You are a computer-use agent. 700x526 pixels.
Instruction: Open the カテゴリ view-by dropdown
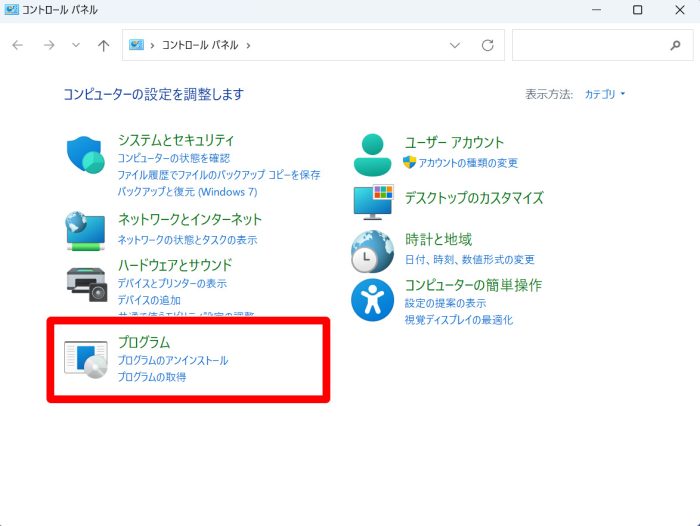(x=605, y=94)
